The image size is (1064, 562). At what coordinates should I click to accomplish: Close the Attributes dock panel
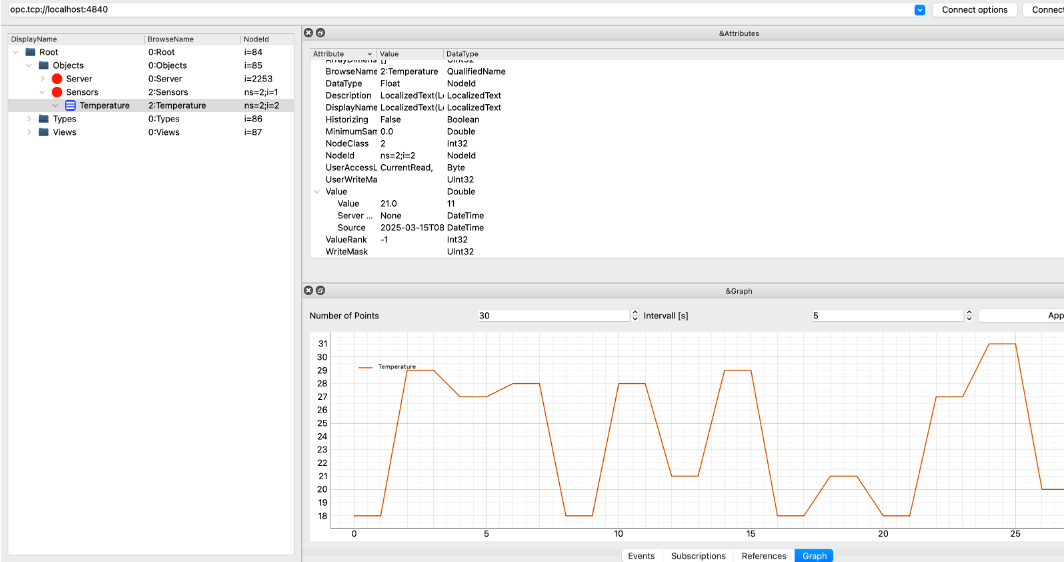(309, 33)
